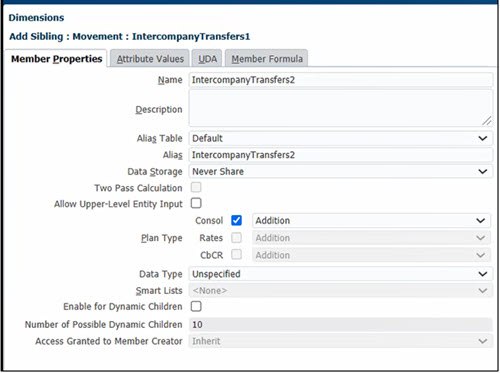Open the Rates aggregation dropdown

[371, 238]
